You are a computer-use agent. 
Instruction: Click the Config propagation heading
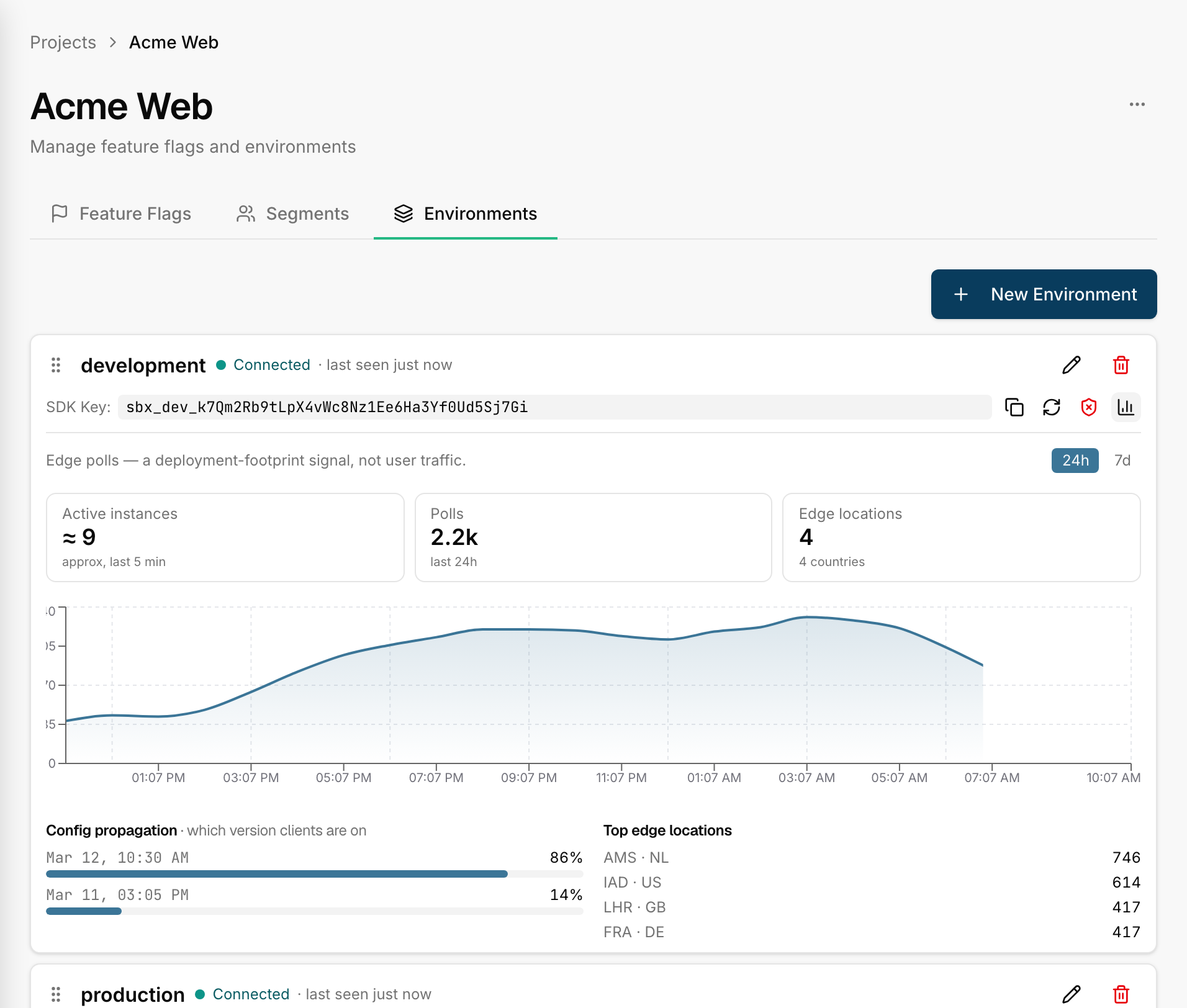point(112,830)
